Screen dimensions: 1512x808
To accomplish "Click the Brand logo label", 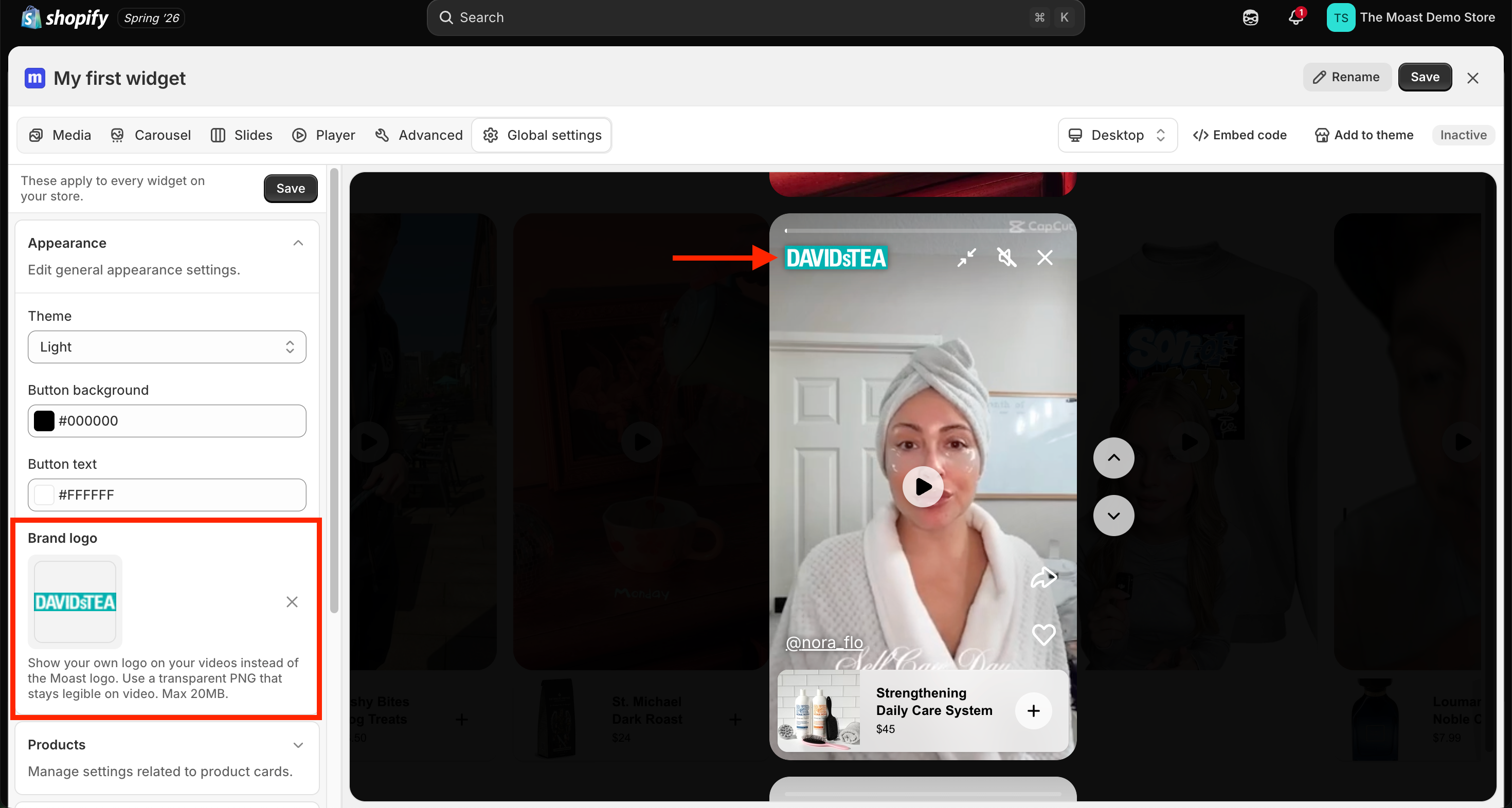I will (x=62, y=538).
